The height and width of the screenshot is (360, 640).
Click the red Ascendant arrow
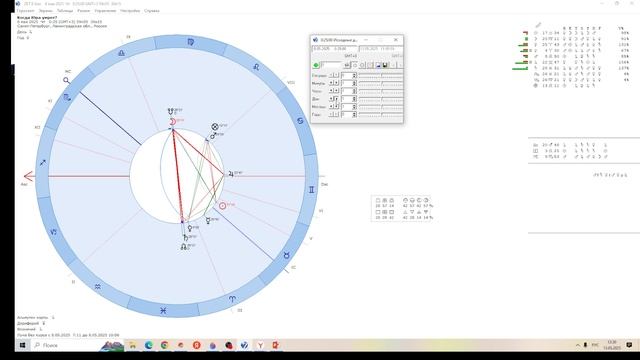click(29, 176)
